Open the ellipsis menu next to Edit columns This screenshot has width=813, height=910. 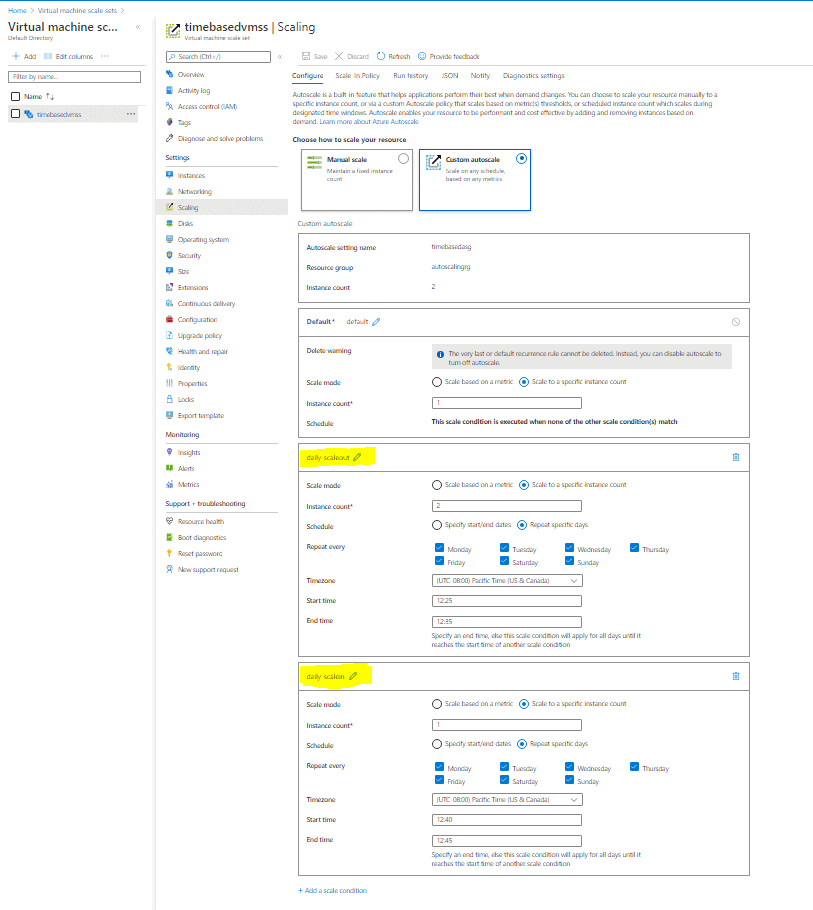[105, 56]
